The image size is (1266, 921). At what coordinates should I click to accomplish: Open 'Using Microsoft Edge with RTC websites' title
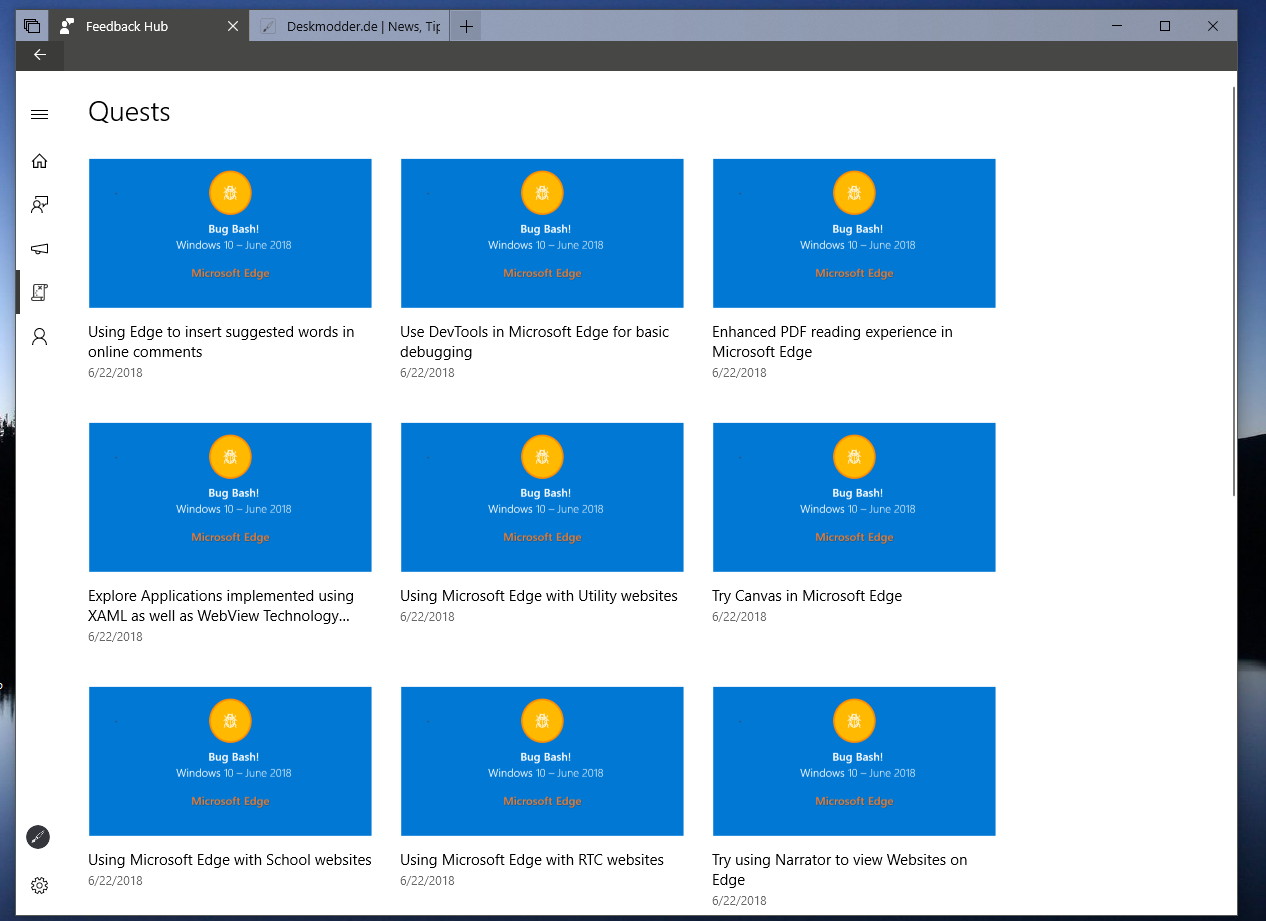(532, 860)
